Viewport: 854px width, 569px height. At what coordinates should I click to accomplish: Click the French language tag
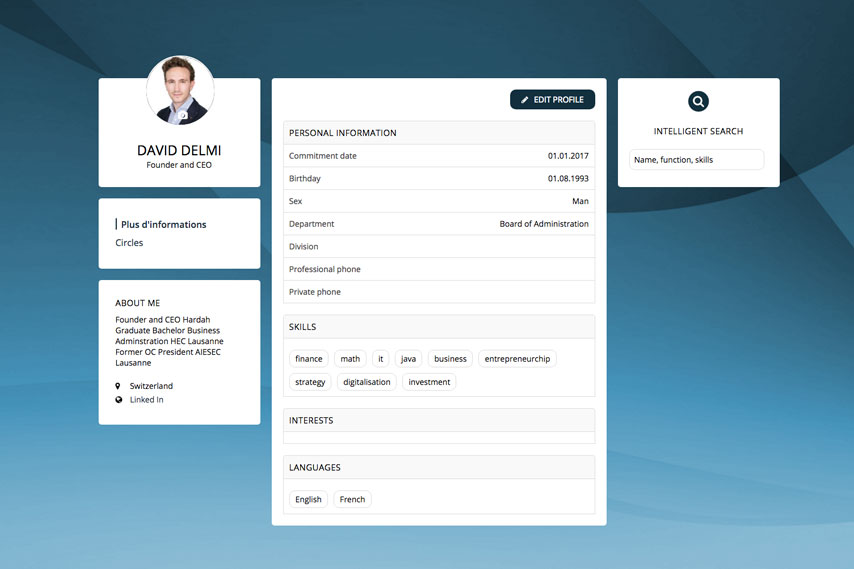tap(352, 499)
